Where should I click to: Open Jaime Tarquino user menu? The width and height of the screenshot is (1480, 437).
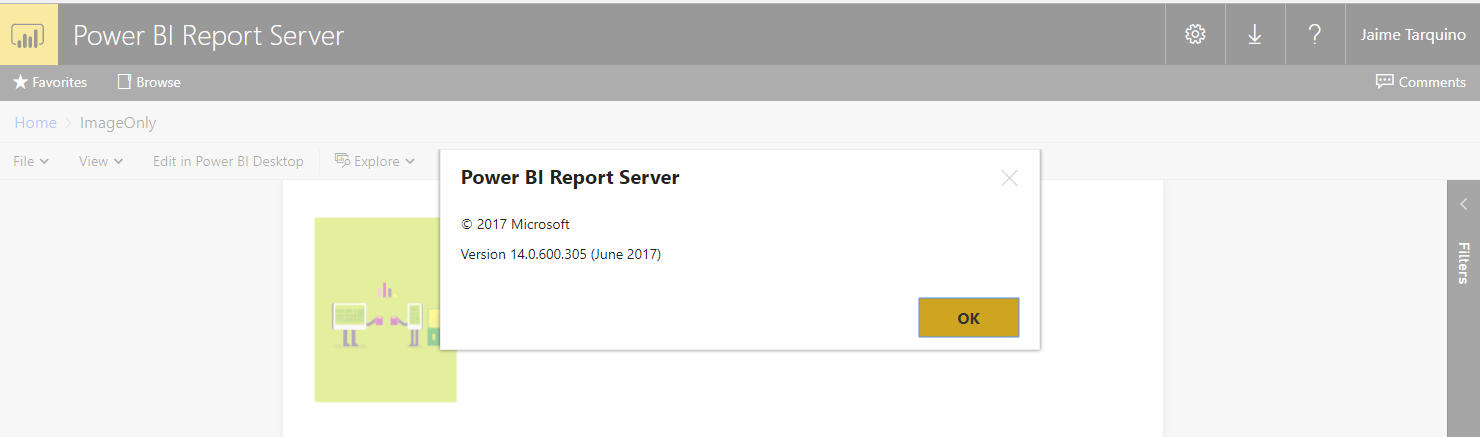pos(1413,35)
